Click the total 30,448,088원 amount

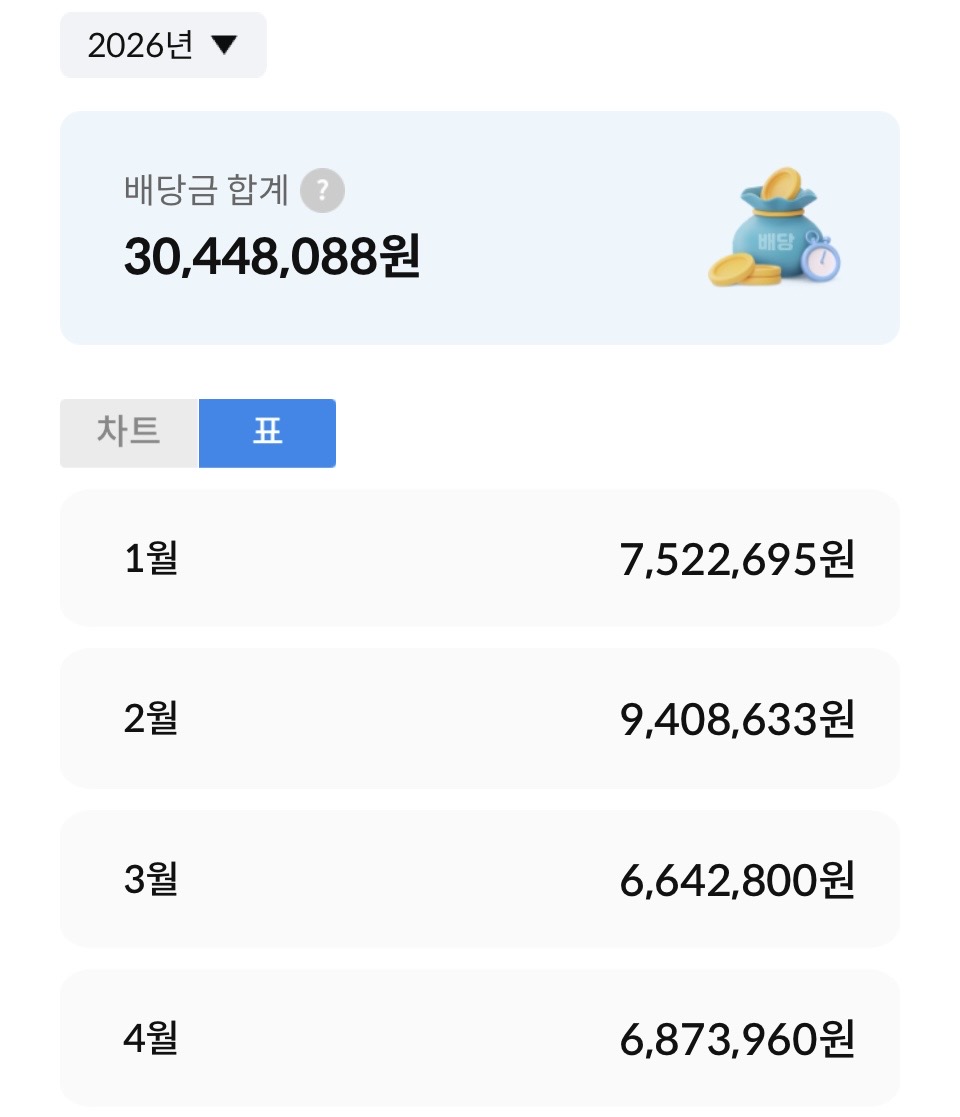pyautogui.click(x=272, y=256)
